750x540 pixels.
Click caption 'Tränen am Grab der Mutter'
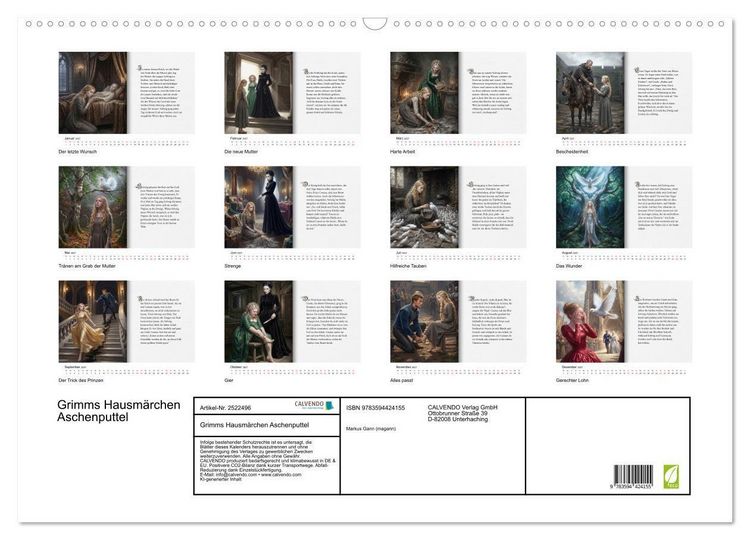87,266
